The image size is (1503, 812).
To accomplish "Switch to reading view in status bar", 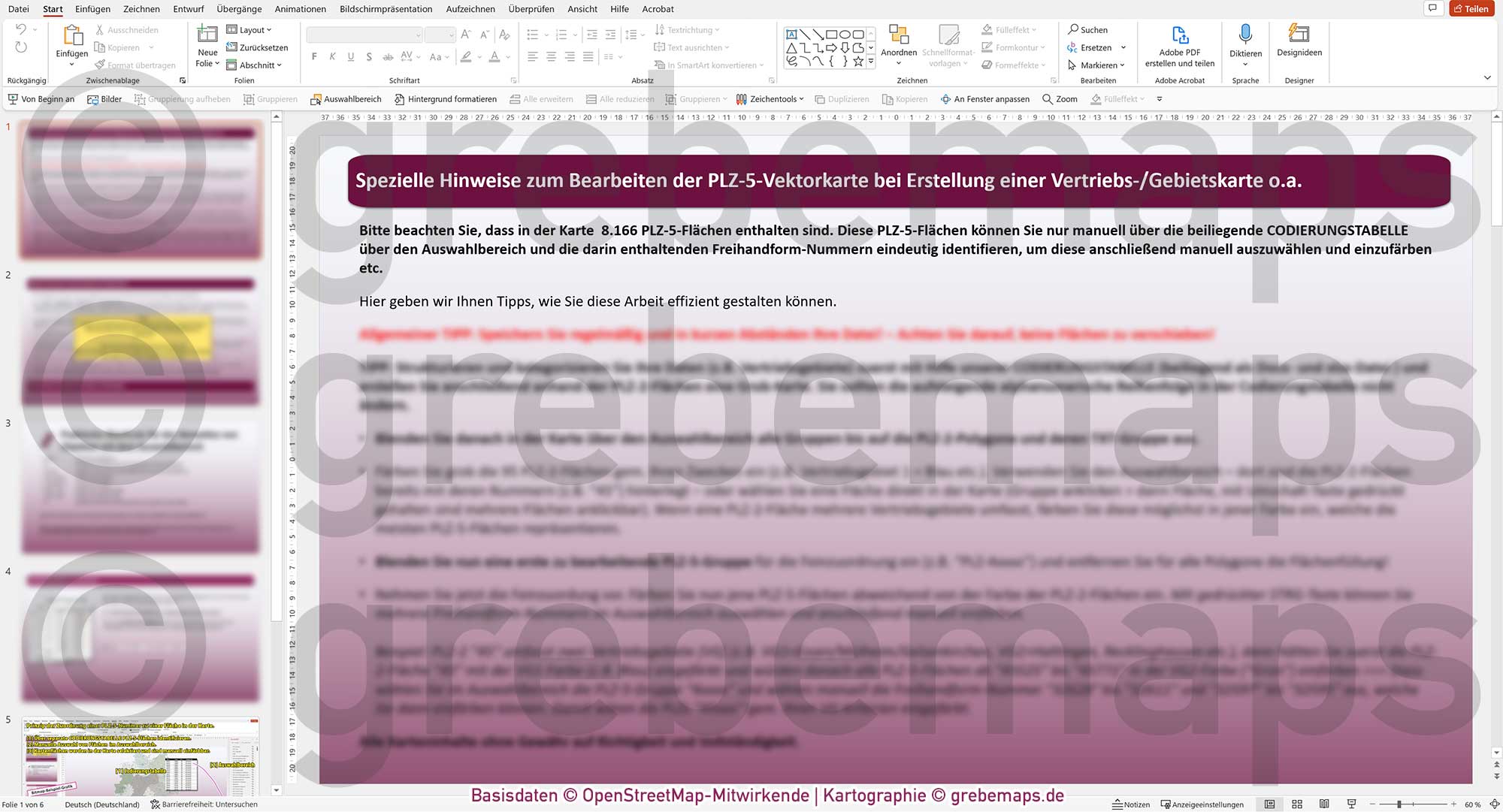I will 1324,804.
